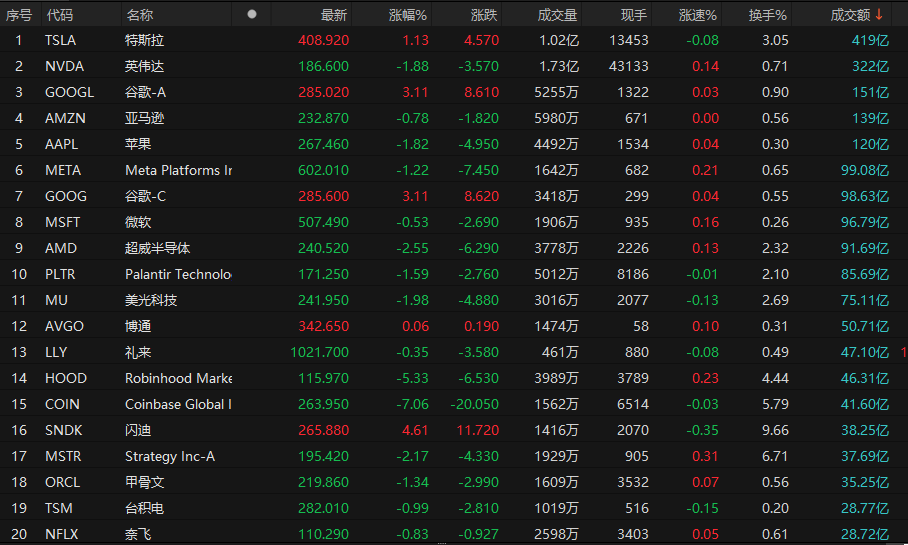Sort by the 涨跌 column header

(484, 15)
